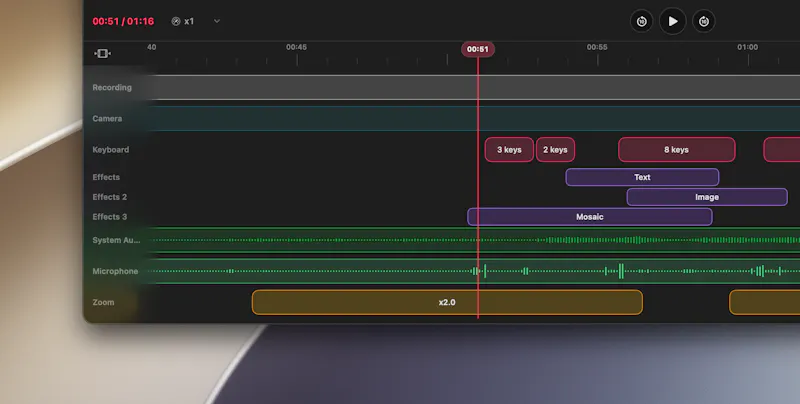This screenshot has height=404, width=800.
Task: Skip back 10 seconds
Action: tap(641, 21)
